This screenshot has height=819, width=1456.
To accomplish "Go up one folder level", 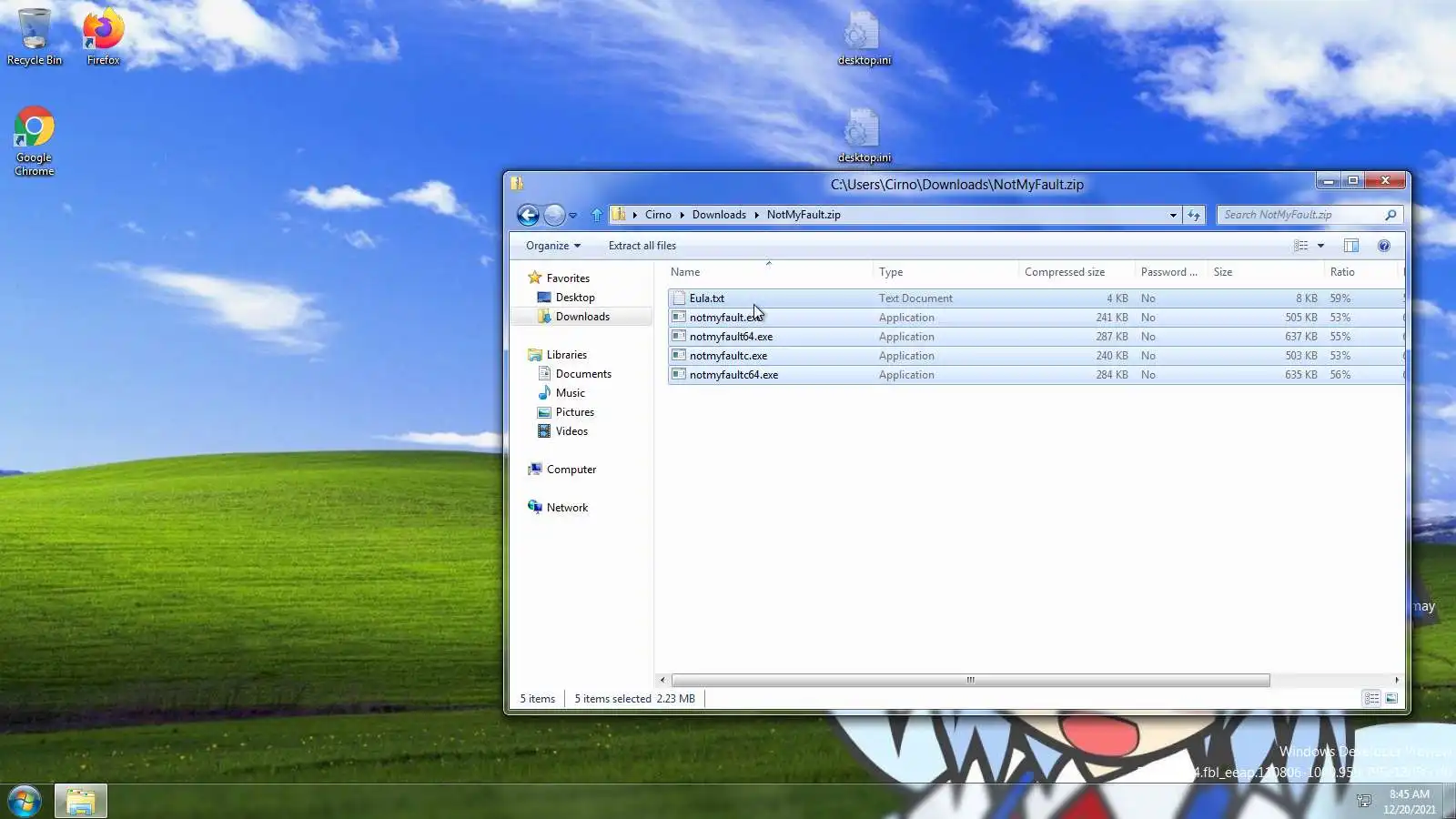I will (x=597, y=215).
